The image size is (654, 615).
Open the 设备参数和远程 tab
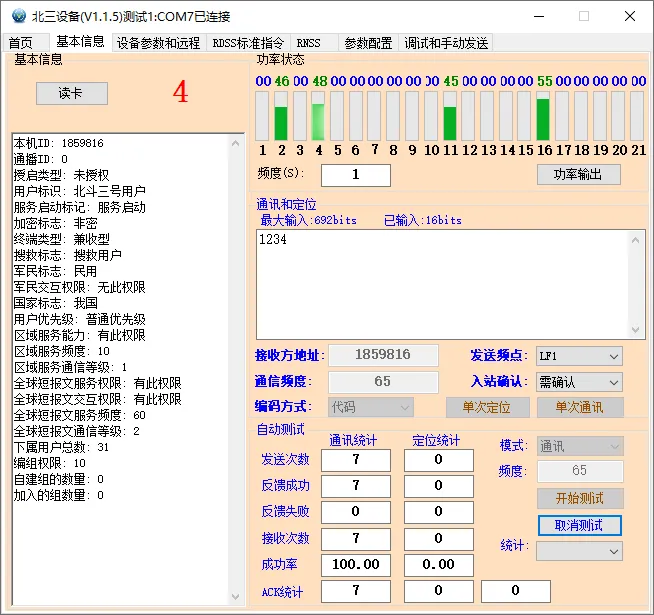pos(158,43)
